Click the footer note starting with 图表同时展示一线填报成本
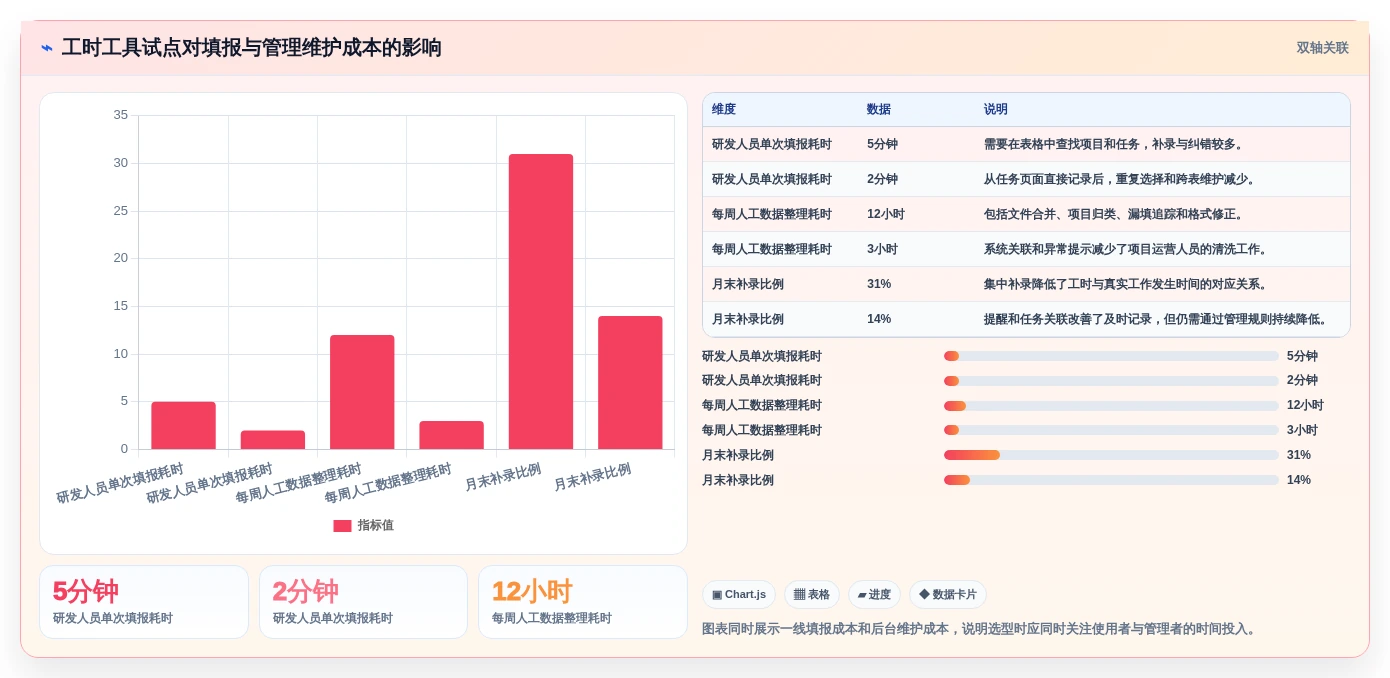Viewport: 1390px width, 678px height. pos(981,629)
